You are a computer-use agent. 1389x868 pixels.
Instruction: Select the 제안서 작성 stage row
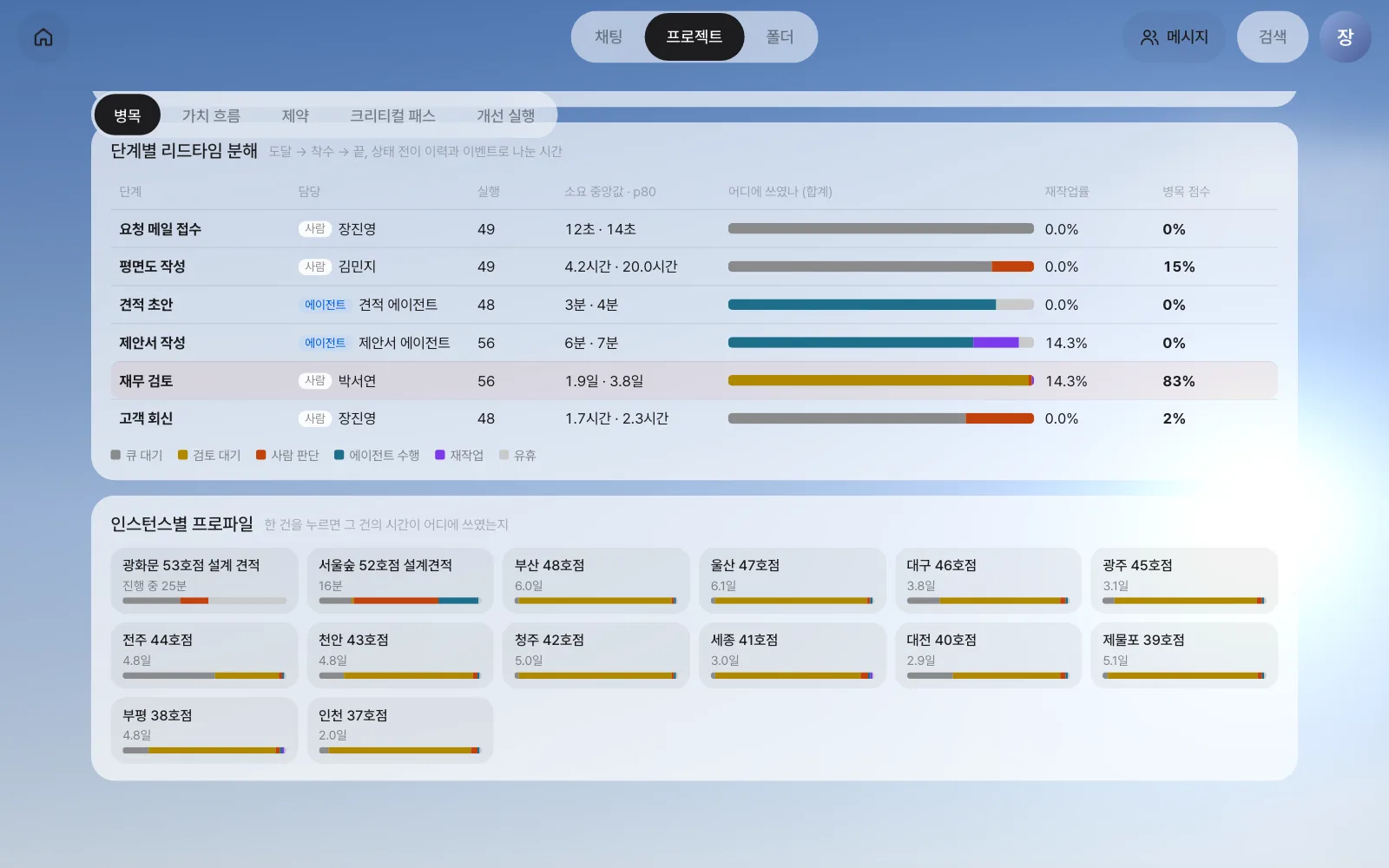tap(694, 343)
